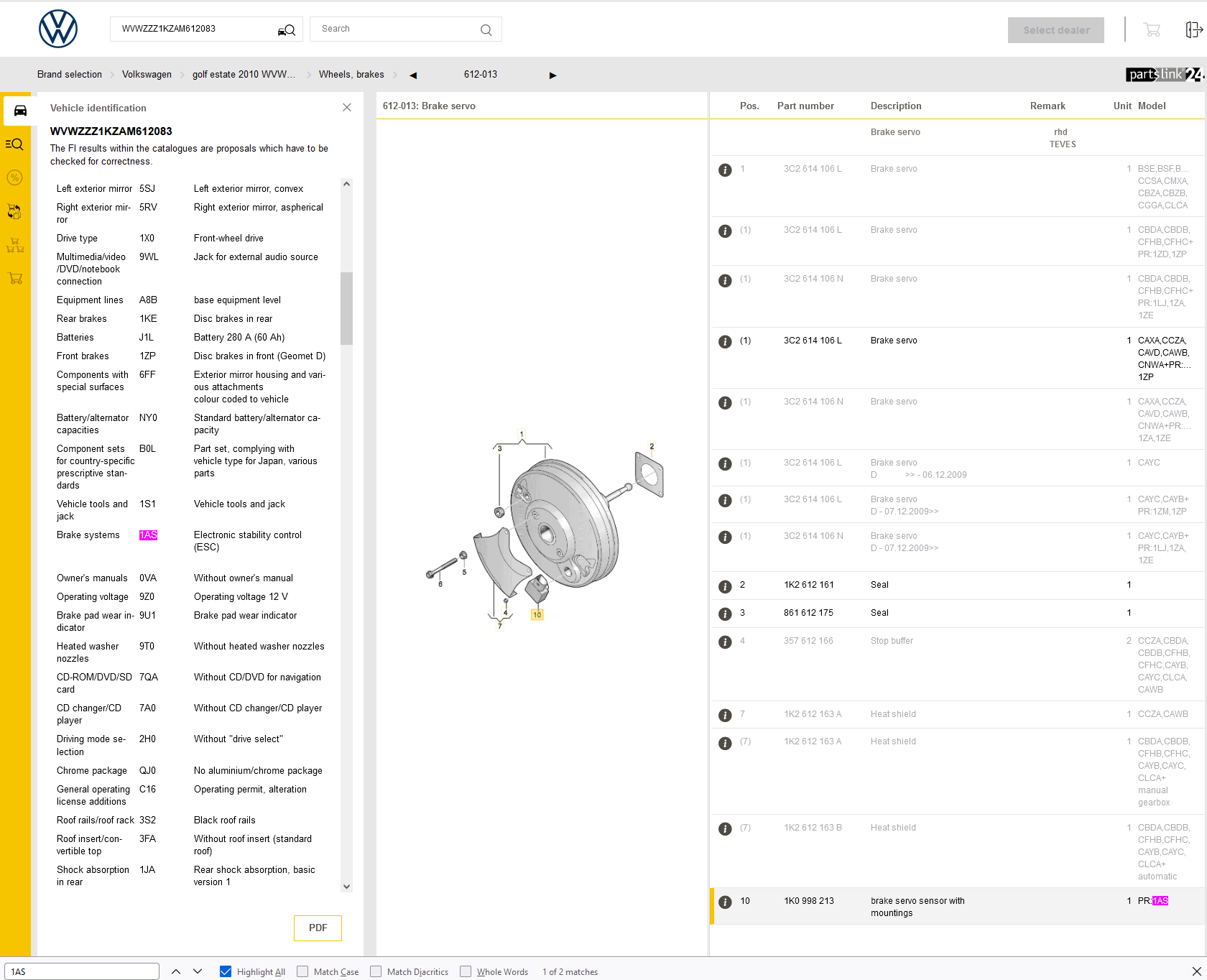Uncheck the Highlight All checkbox
1207x980 pixels.
tap(226, 971)
